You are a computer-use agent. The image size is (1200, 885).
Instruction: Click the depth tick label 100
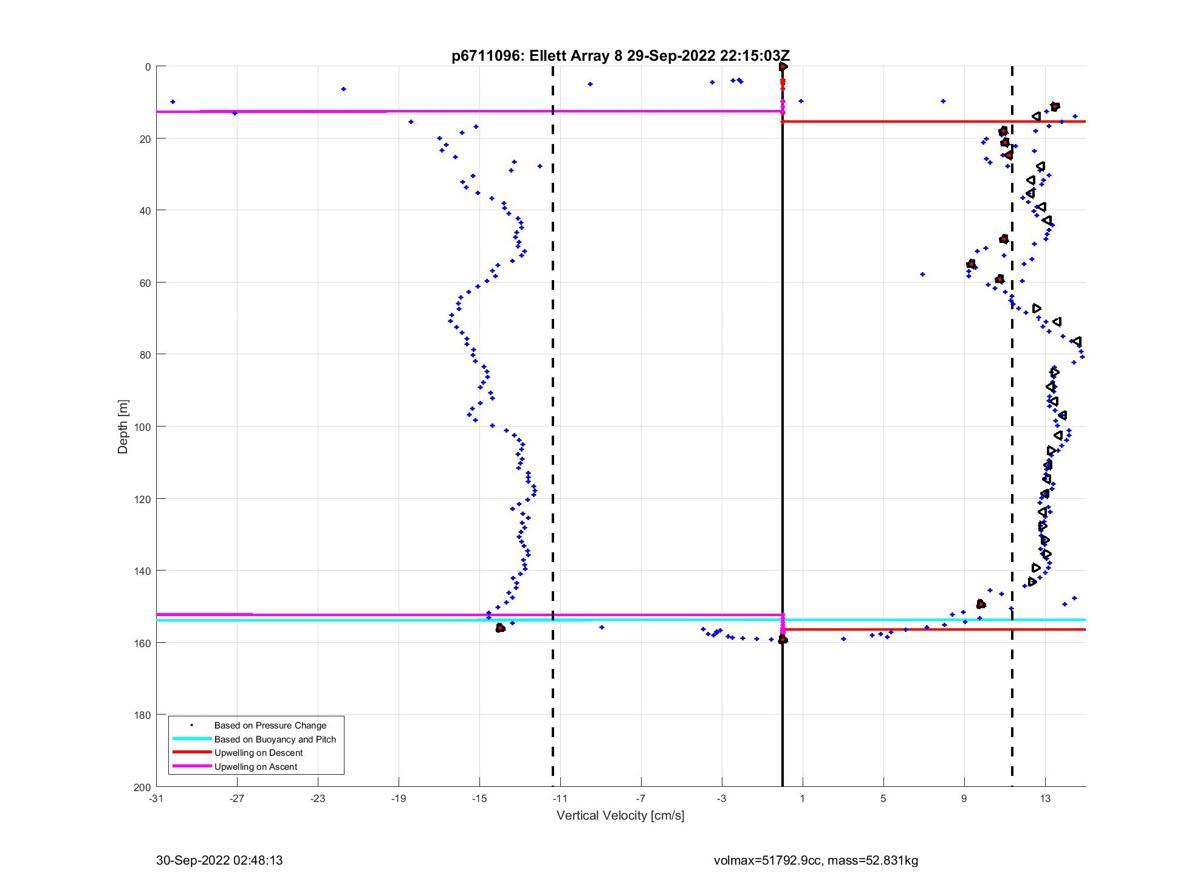click(x=142, y=427)
